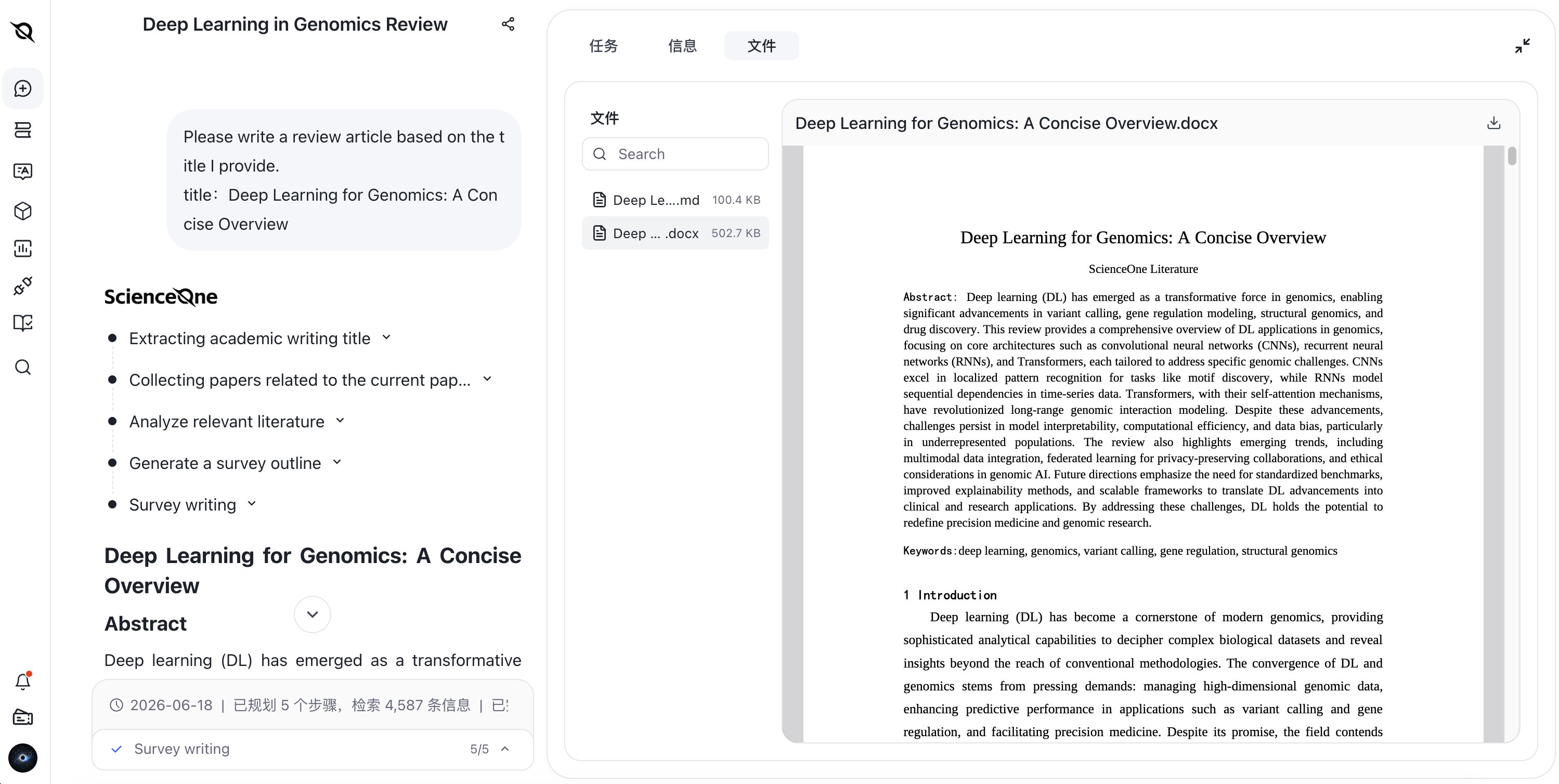Click the document preview scrollbar thumb
The width and height of the screenshot is (1559, 784).
click(x=1512, y=156)
